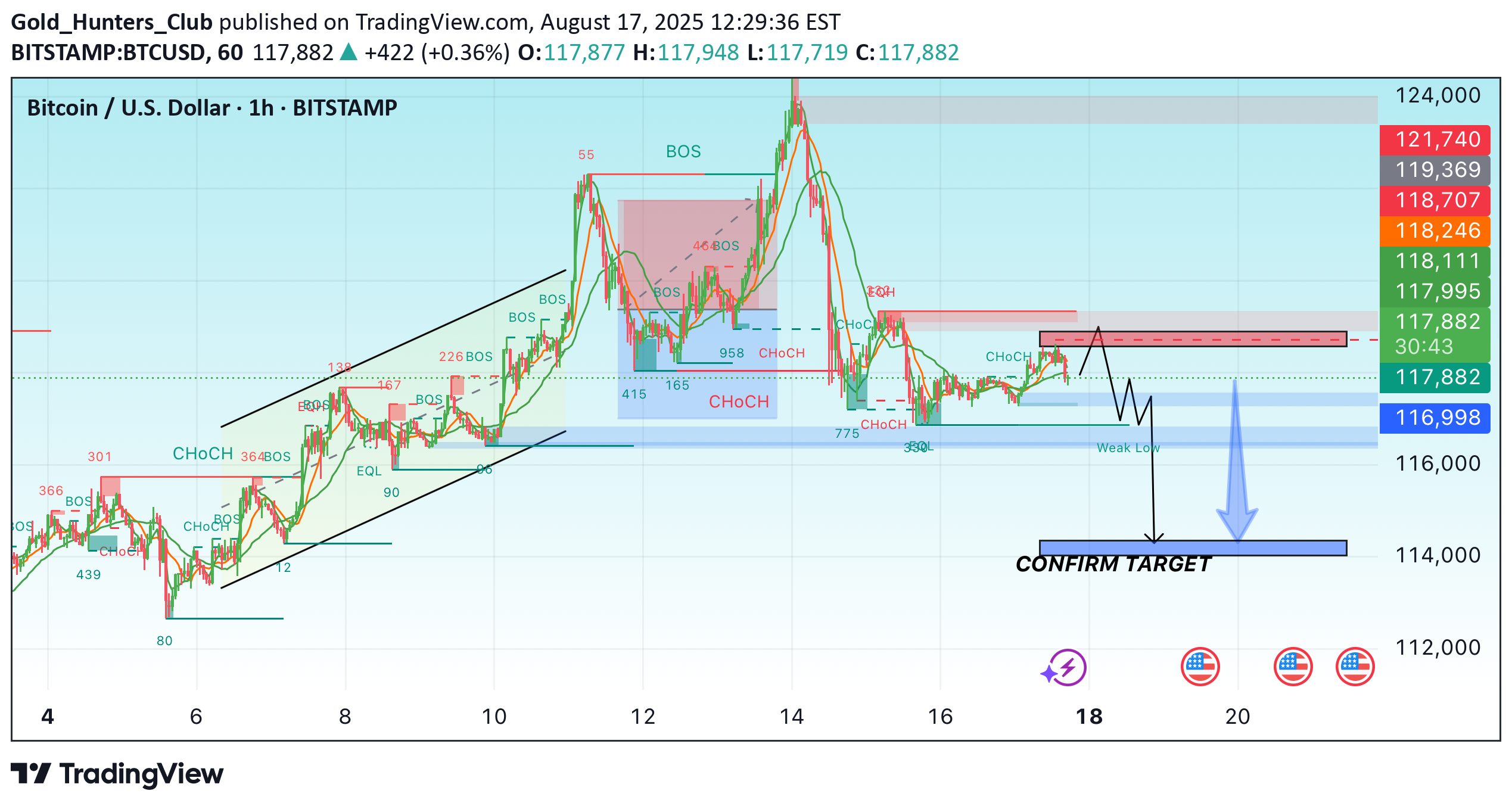Screen dimensions: 1512x806
Task: Click the 439 swing label
Action: point(88,575)
